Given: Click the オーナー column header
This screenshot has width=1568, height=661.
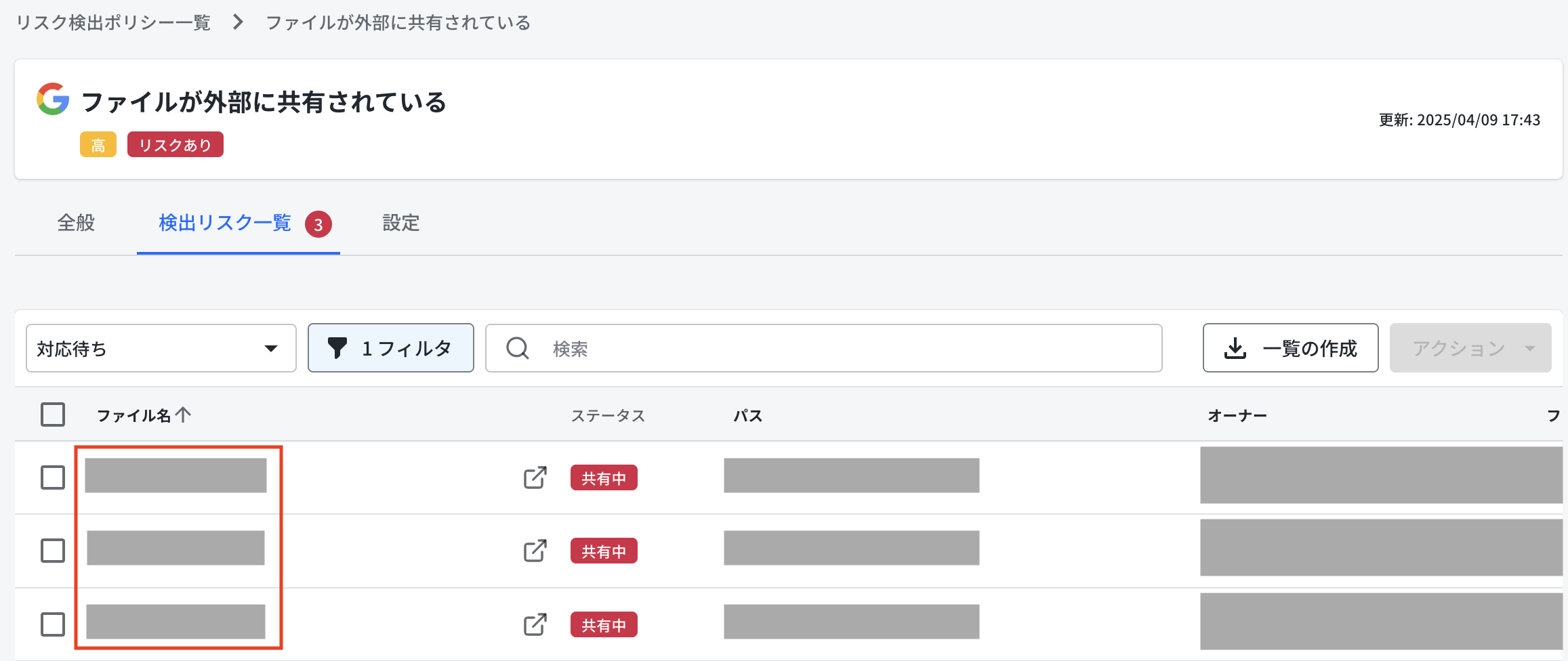Looking at the screenshot, I should pyautogui.click(x=1237, y=415).
